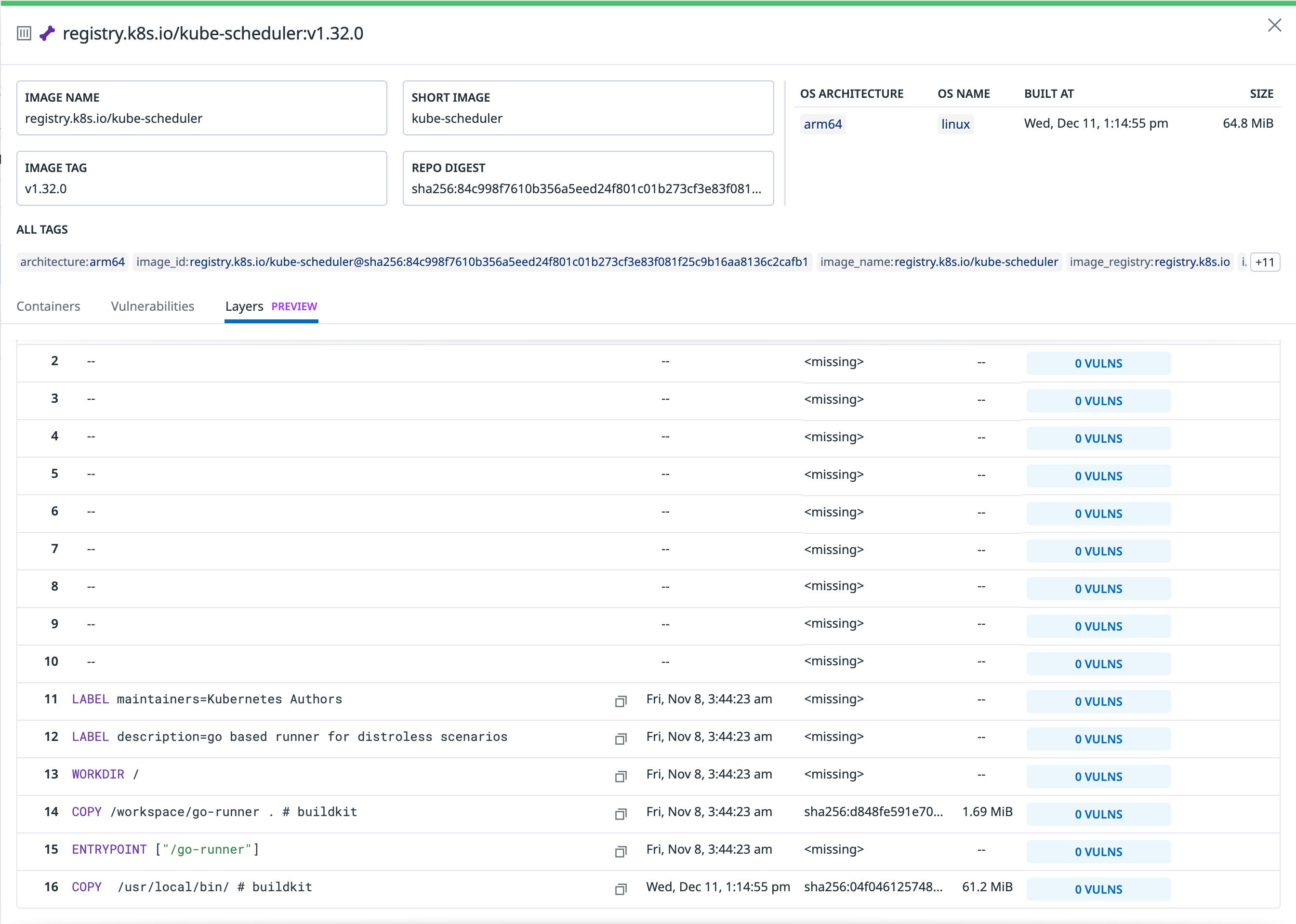View vulnerabilities for layer 14 COPY step

1098,814
